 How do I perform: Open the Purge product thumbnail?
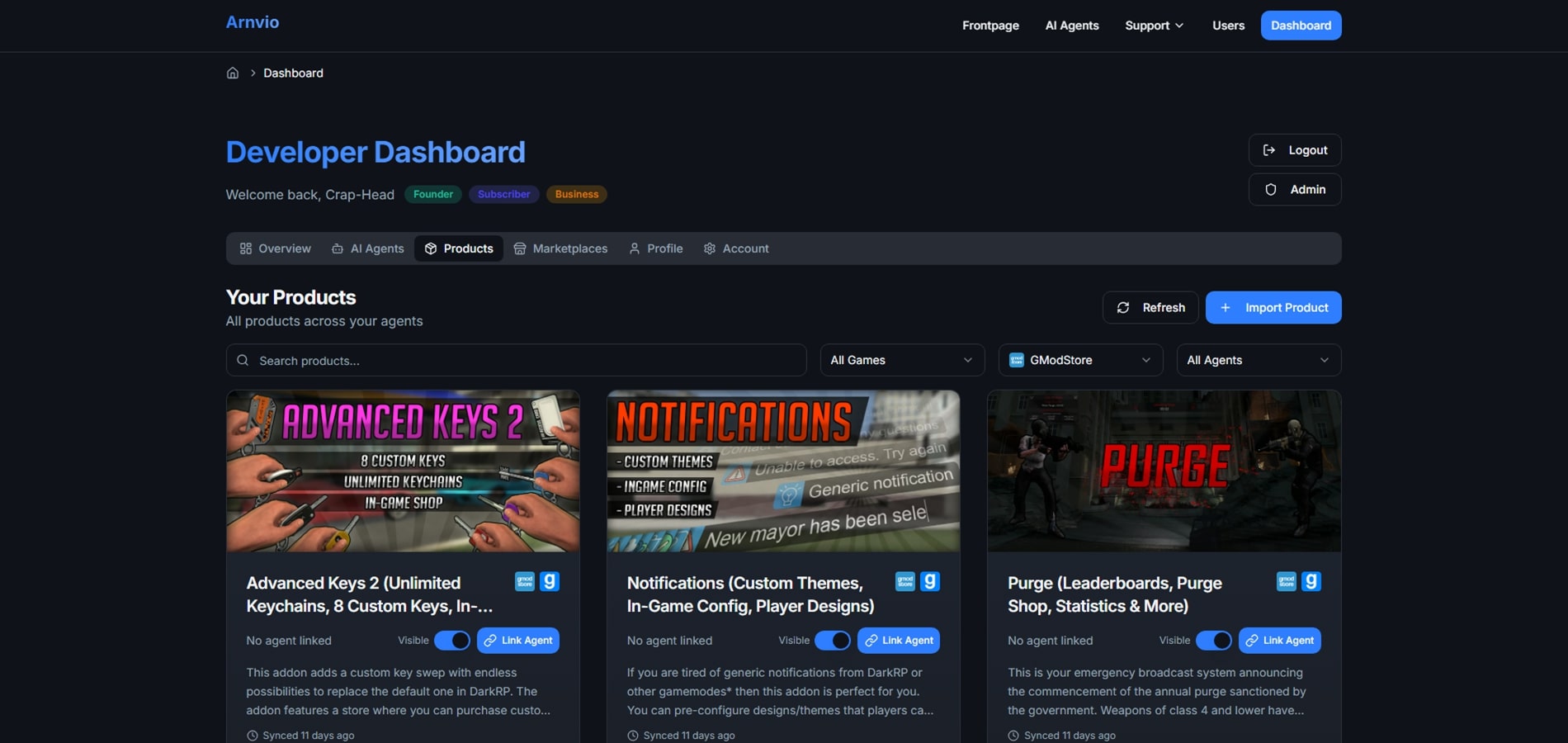pyautogui.click(x=1164, y=471)
